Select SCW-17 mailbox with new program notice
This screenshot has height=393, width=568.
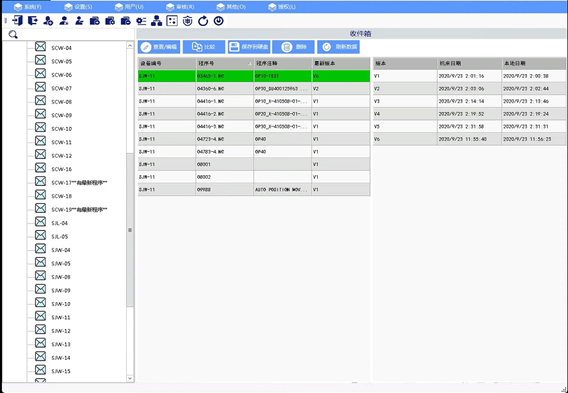click(71, 182)
